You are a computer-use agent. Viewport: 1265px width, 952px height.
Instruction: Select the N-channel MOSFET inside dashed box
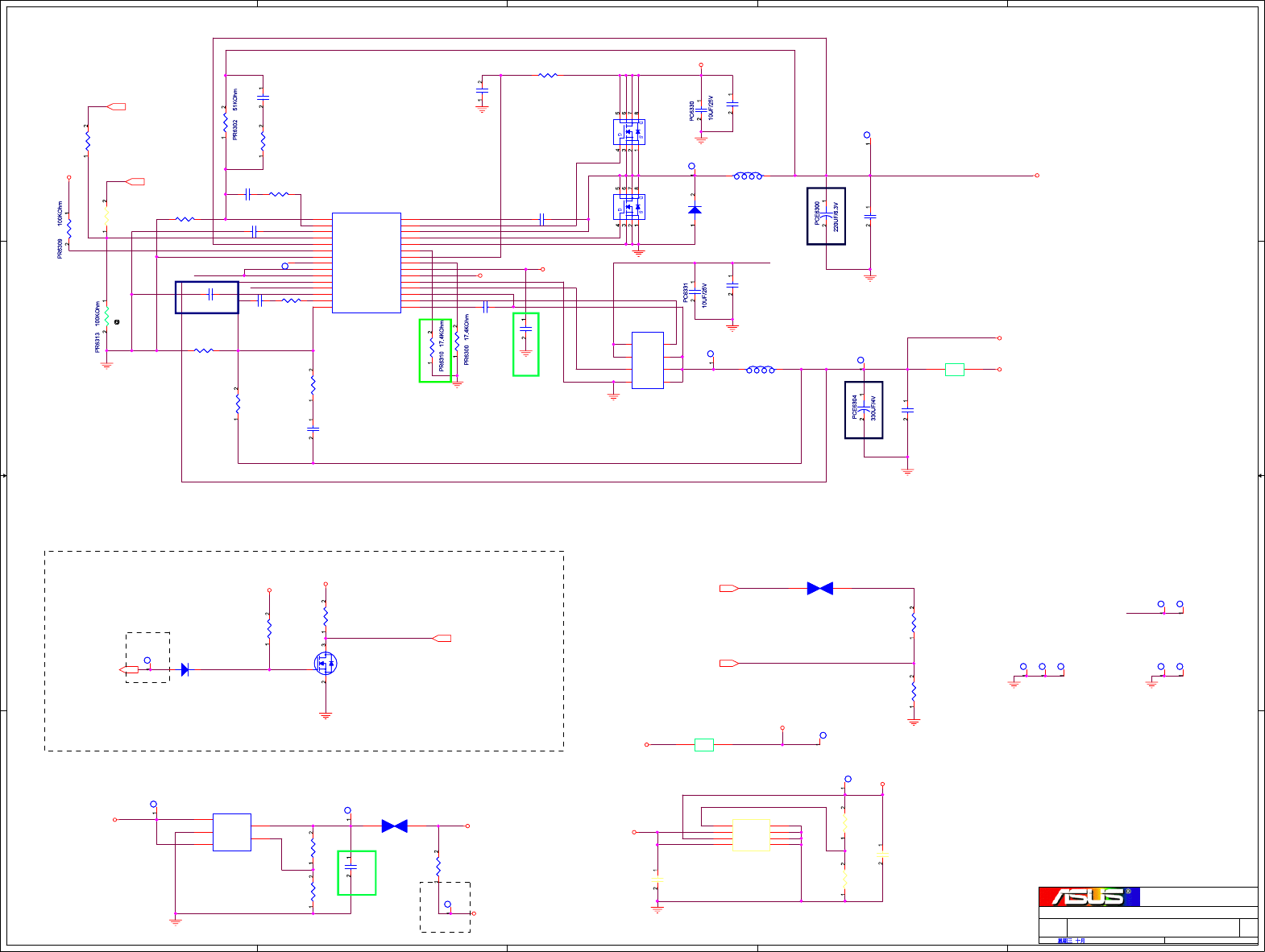326,664
